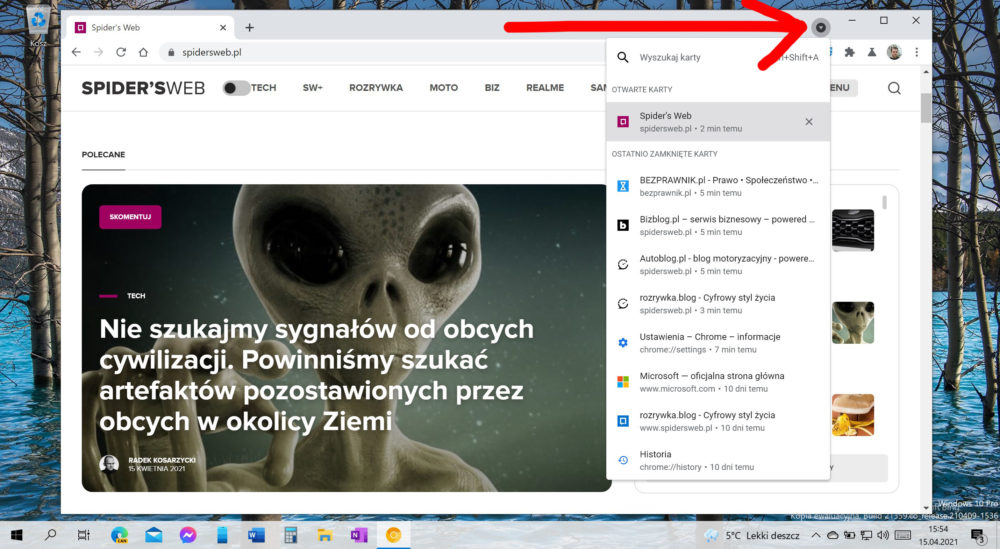This screenshot has width=1000, height=549.
Task: Go back to the previous page
Action: point(77,52)
